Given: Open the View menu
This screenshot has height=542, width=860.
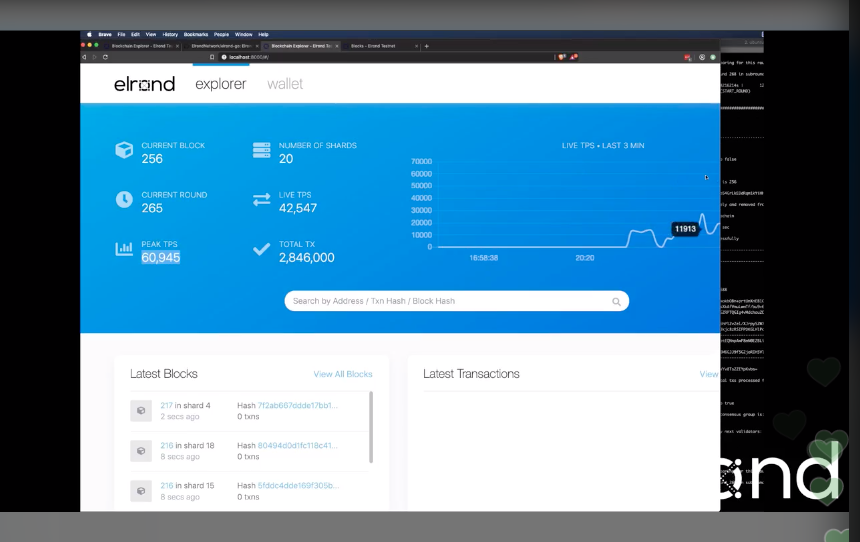Looking at the screenshot, I should (x=151, y=34).
